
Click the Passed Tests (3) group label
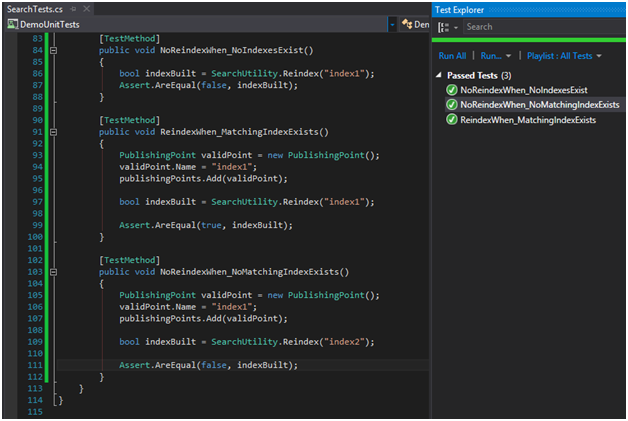point(479,75)
